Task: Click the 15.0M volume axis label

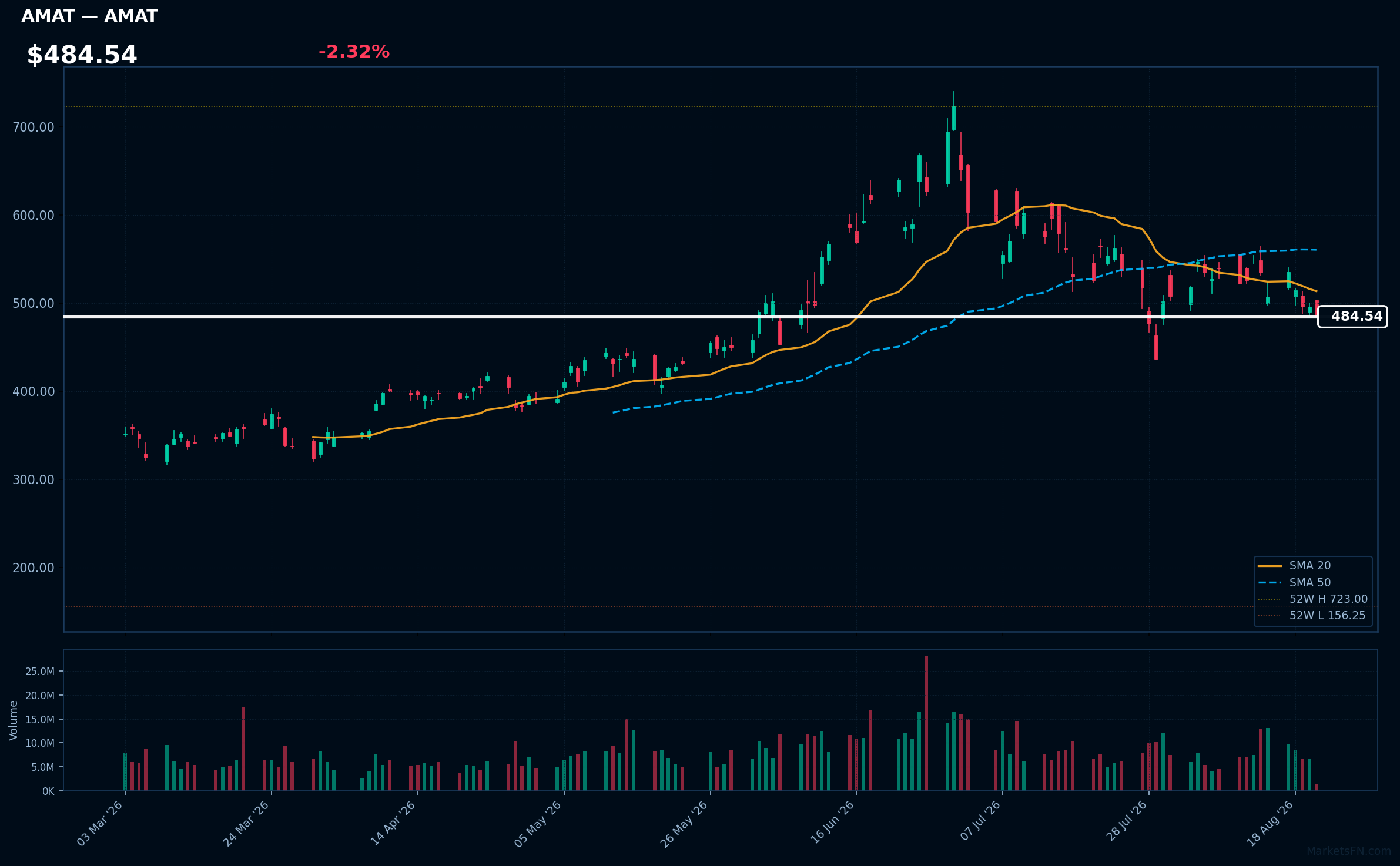Action: [x=40, y=720]
